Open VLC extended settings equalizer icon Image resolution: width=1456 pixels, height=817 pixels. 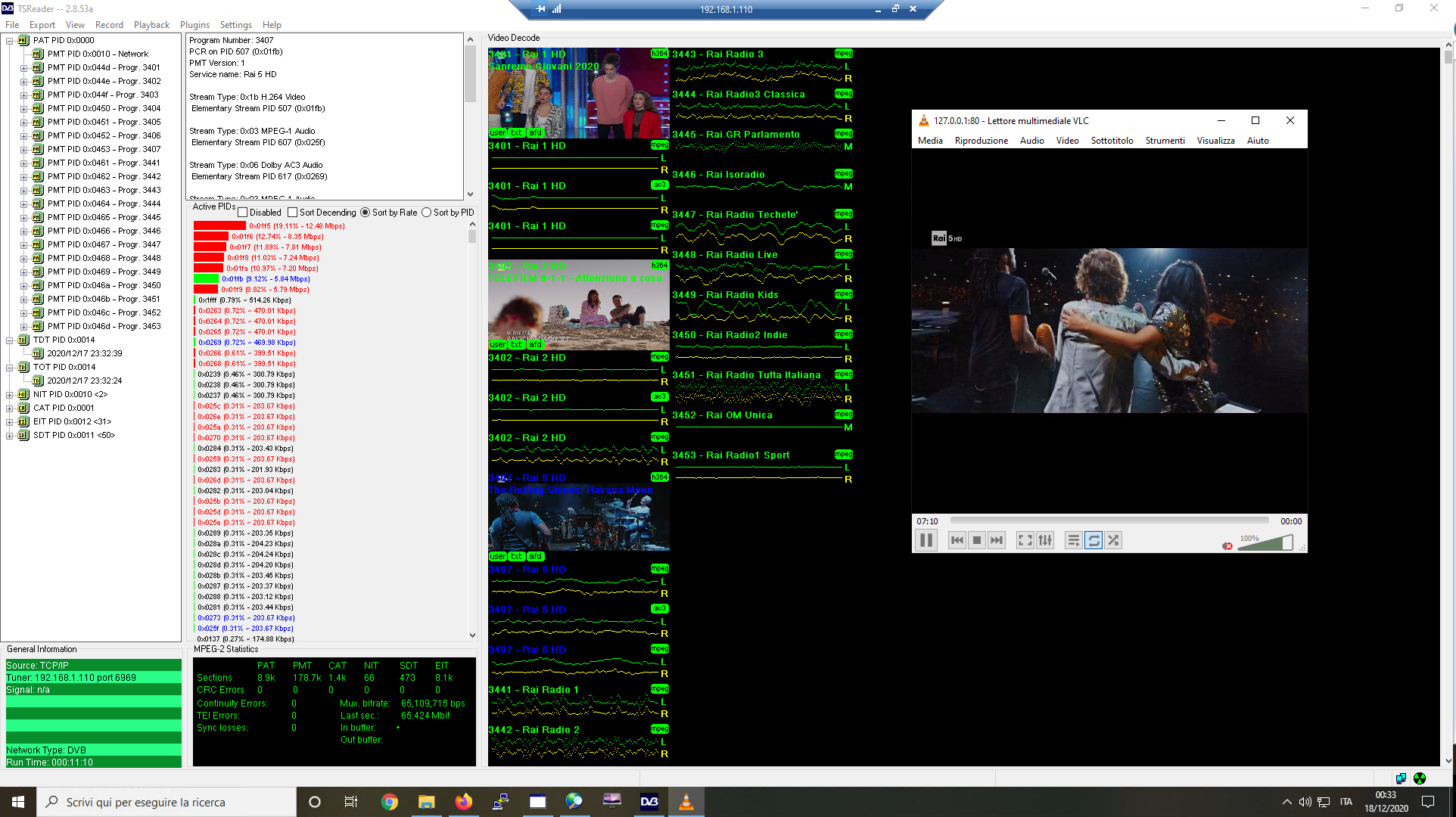(x=1045, y=540)
